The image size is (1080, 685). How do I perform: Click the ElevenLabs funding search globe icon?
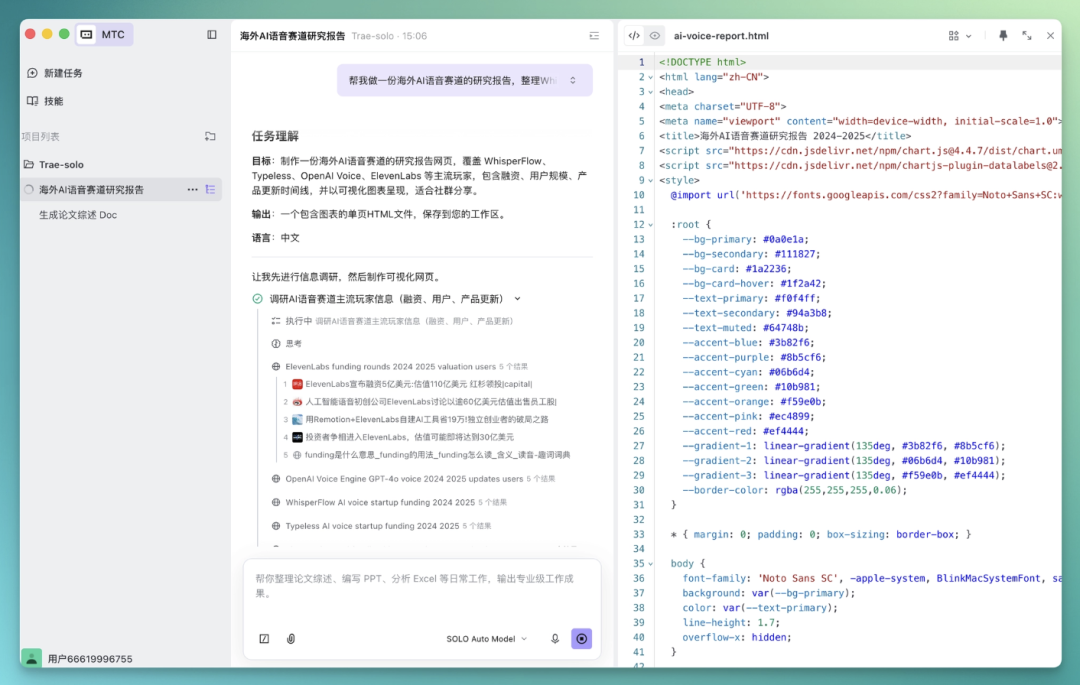click(x=276, y=366)
